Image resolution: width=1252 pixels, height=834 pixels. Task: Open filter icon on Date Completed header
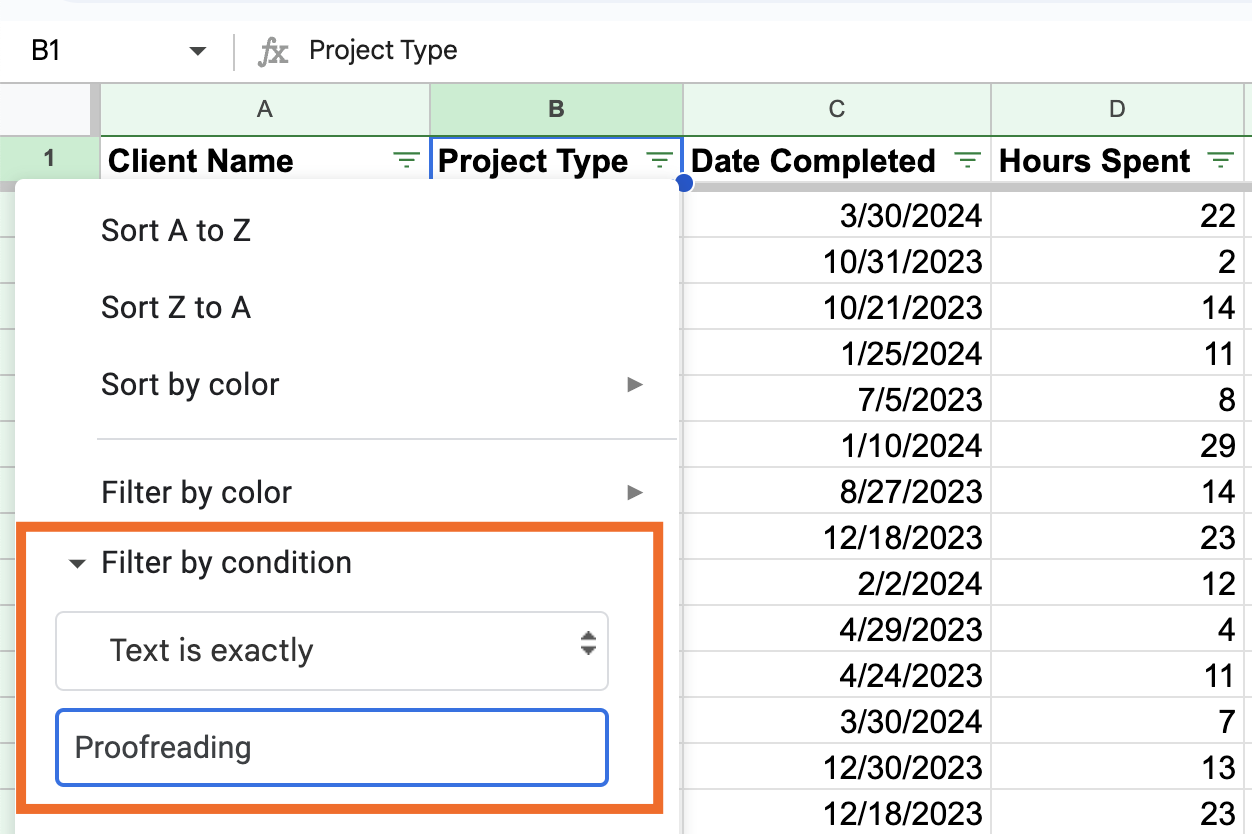pyautogui.click(x=967, y=161)
